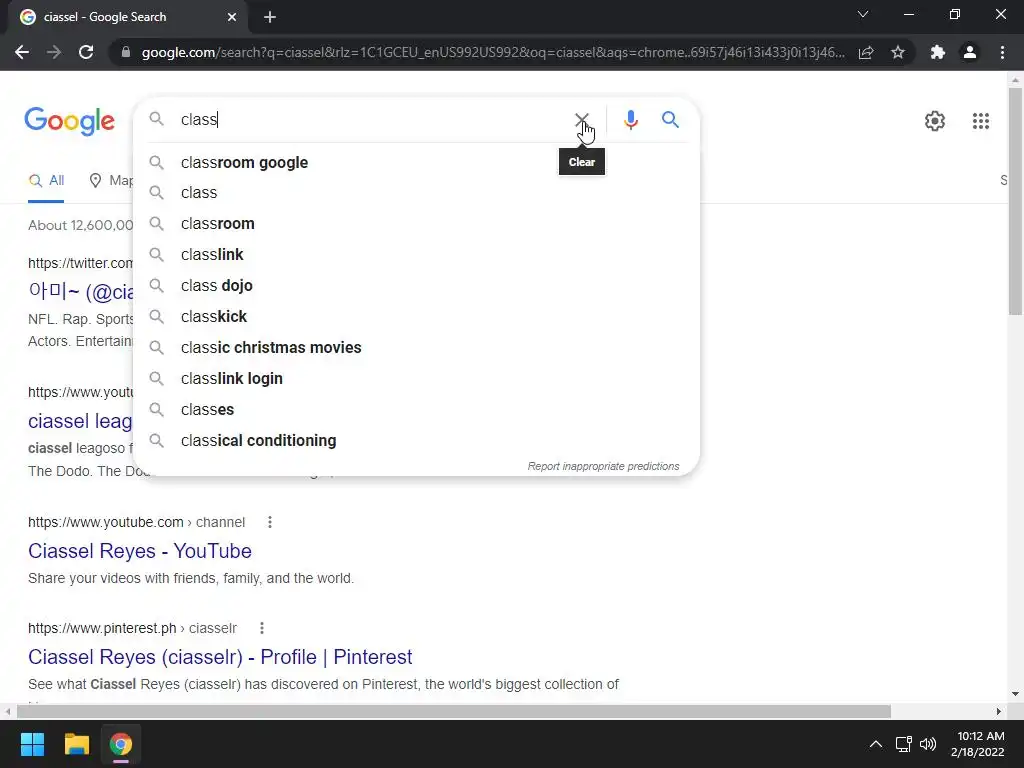
Task: Reload the current page
Action: pos(86,52)
